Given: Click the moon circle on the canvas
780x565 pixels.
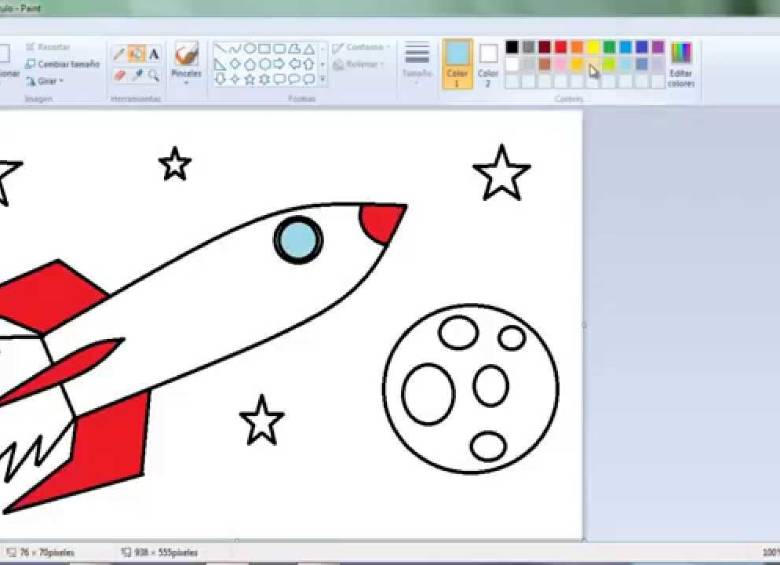Looking at the screenshot, I should (470, 388).
